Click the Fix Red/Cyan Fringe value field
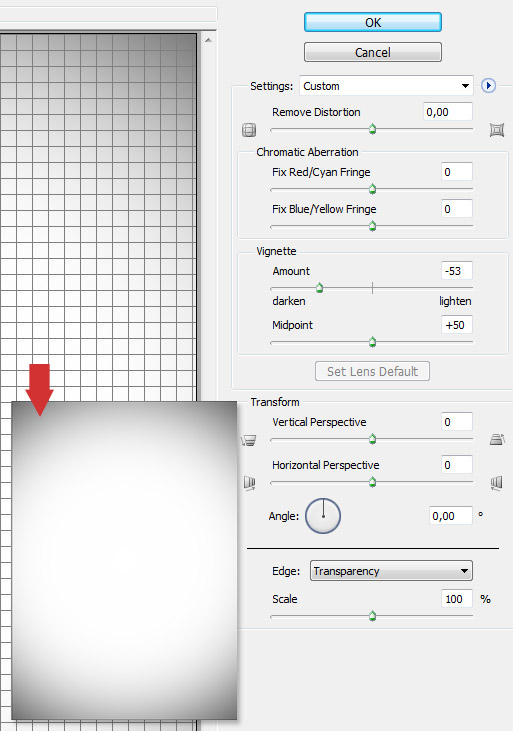Viewport: 513px width, 731px height. (x=457, y=172)
